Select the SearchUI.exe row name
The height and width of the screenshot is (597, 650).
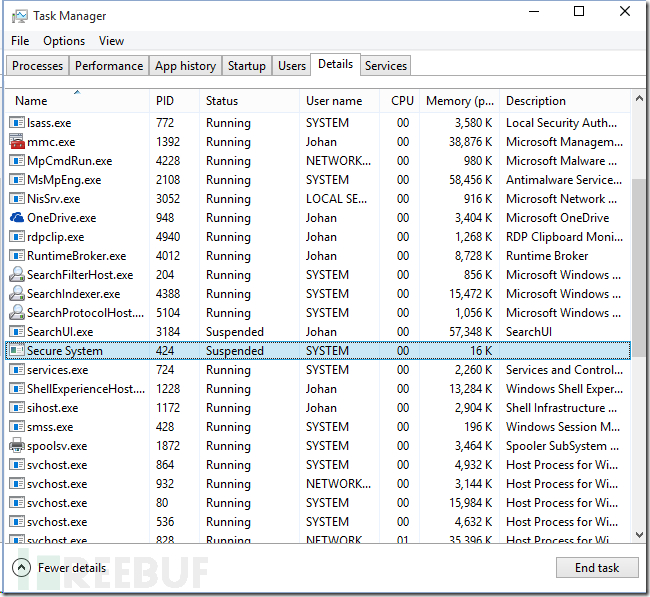click(x=60, y=332)
